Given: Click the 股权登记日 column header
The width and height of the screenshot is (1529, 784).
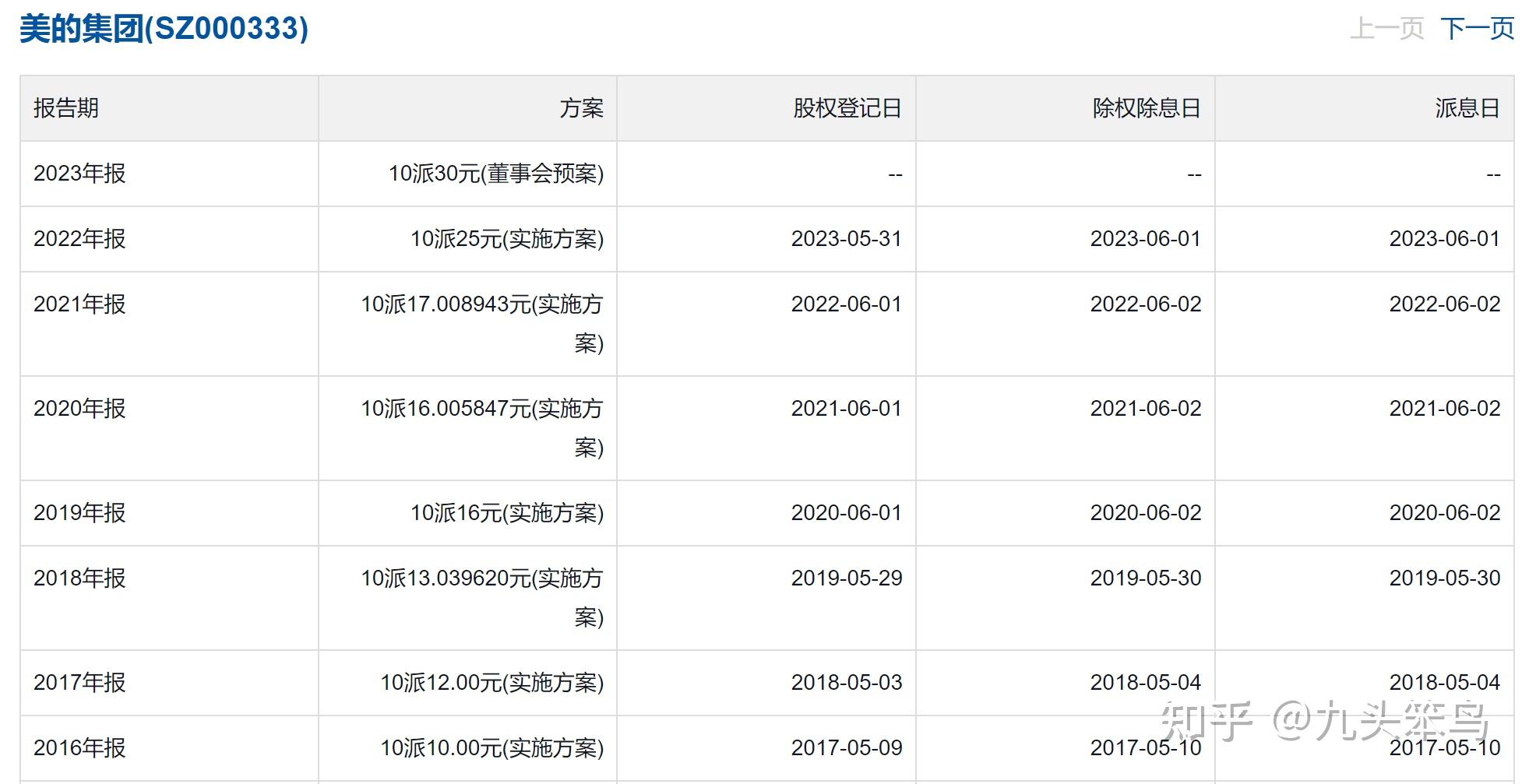Looking at the screenshot, I should [x=847, y=108].
